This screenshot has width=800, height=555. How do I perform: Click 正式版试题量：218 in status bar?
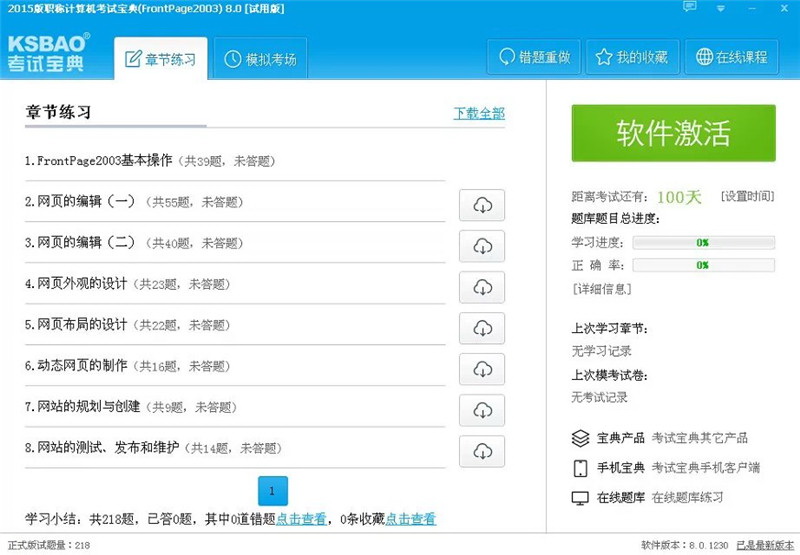(x=49, y=545)
